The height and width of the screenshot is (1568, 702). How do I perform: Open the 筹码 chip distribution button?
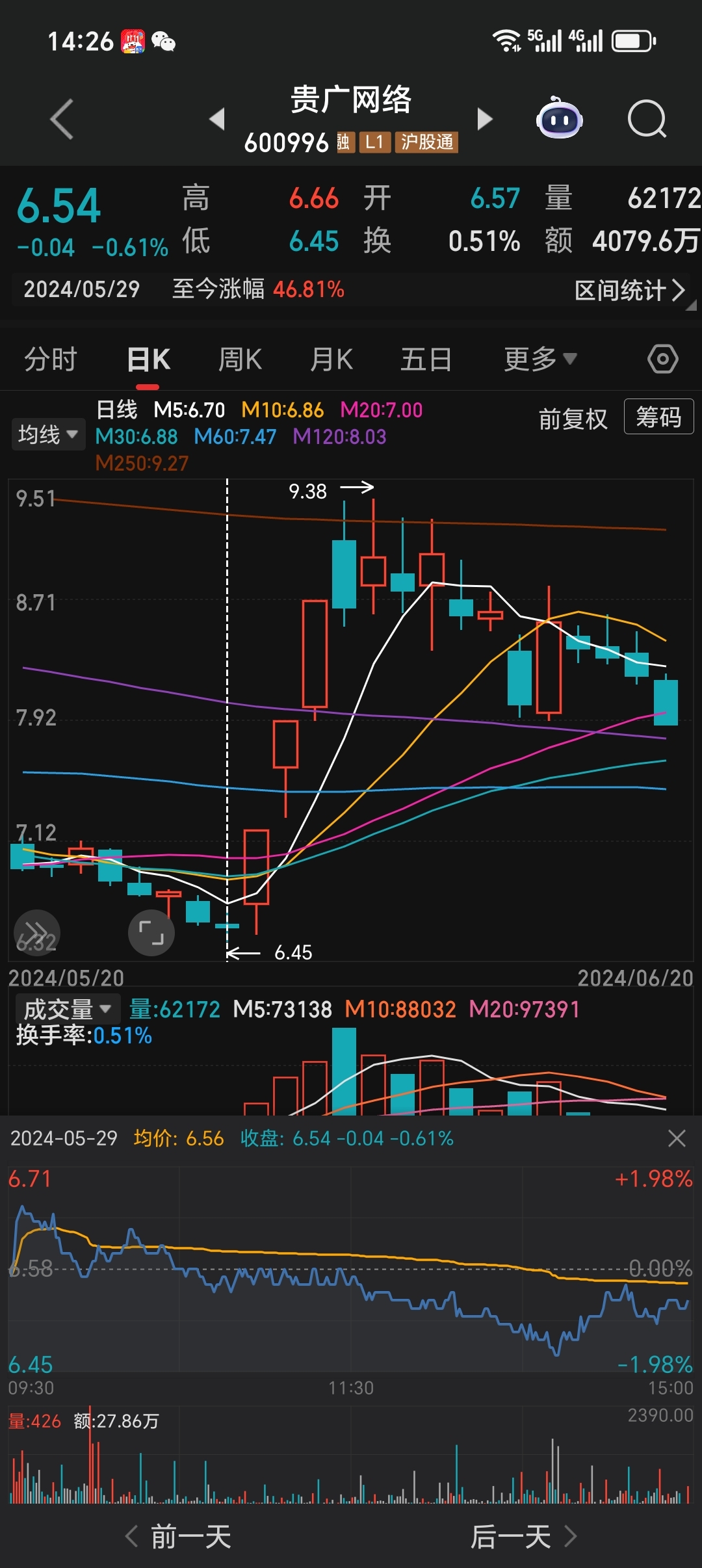click(x=658, y=417)
